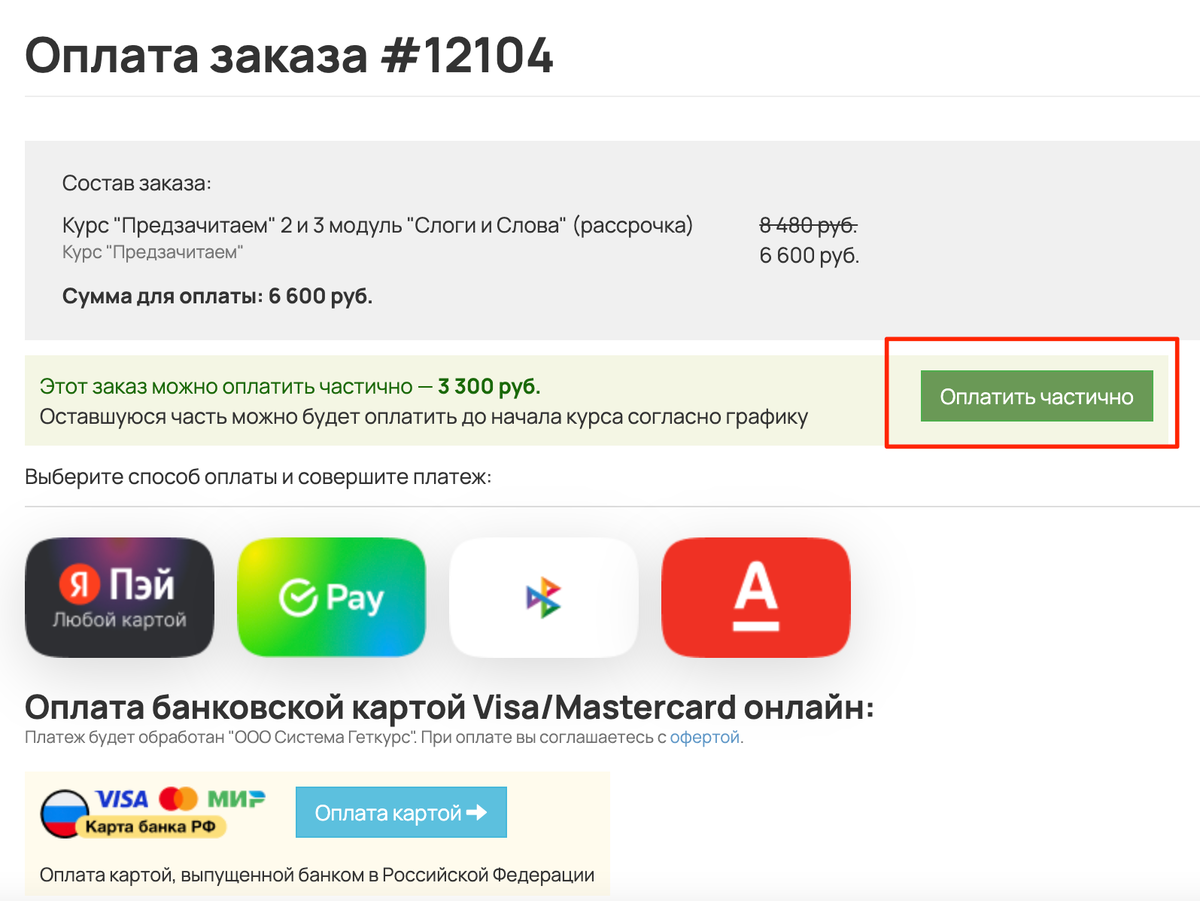
Task: Select the green SberPay payment option
Action: (x=331, y=598)
